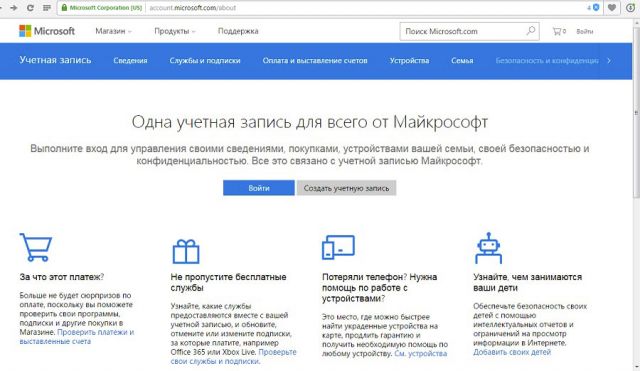Open the Поддержка menu item
640x371 pixels.
[x=238, y=31]
